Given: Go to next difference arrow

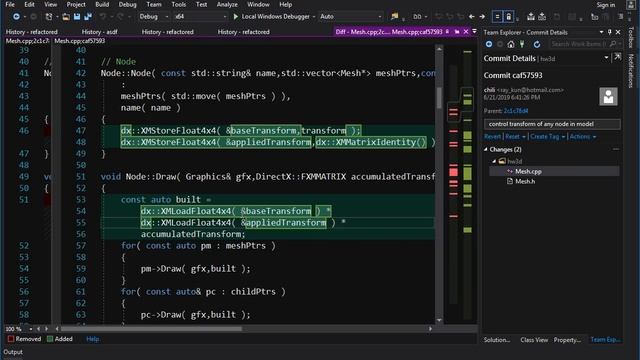Looking at the screenshot, I should tap(482, 17).
